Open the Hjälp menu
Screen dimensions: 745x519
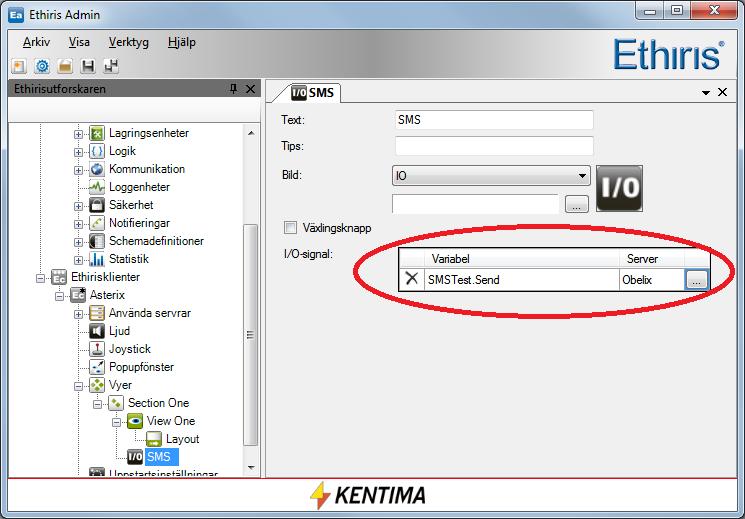[181, 42]
